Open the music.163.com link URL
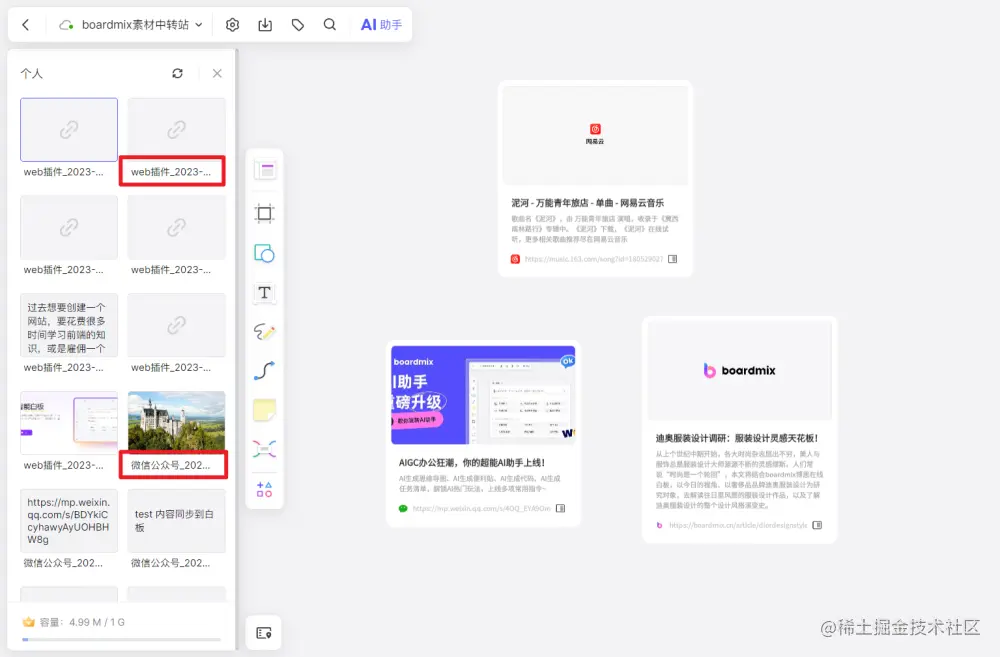 click(594, 259)
